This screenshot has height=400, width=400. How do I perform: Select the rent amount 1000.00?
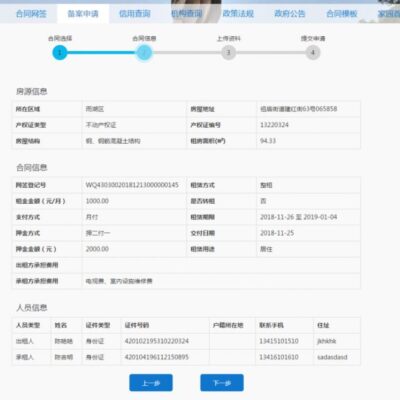[97, 201]
